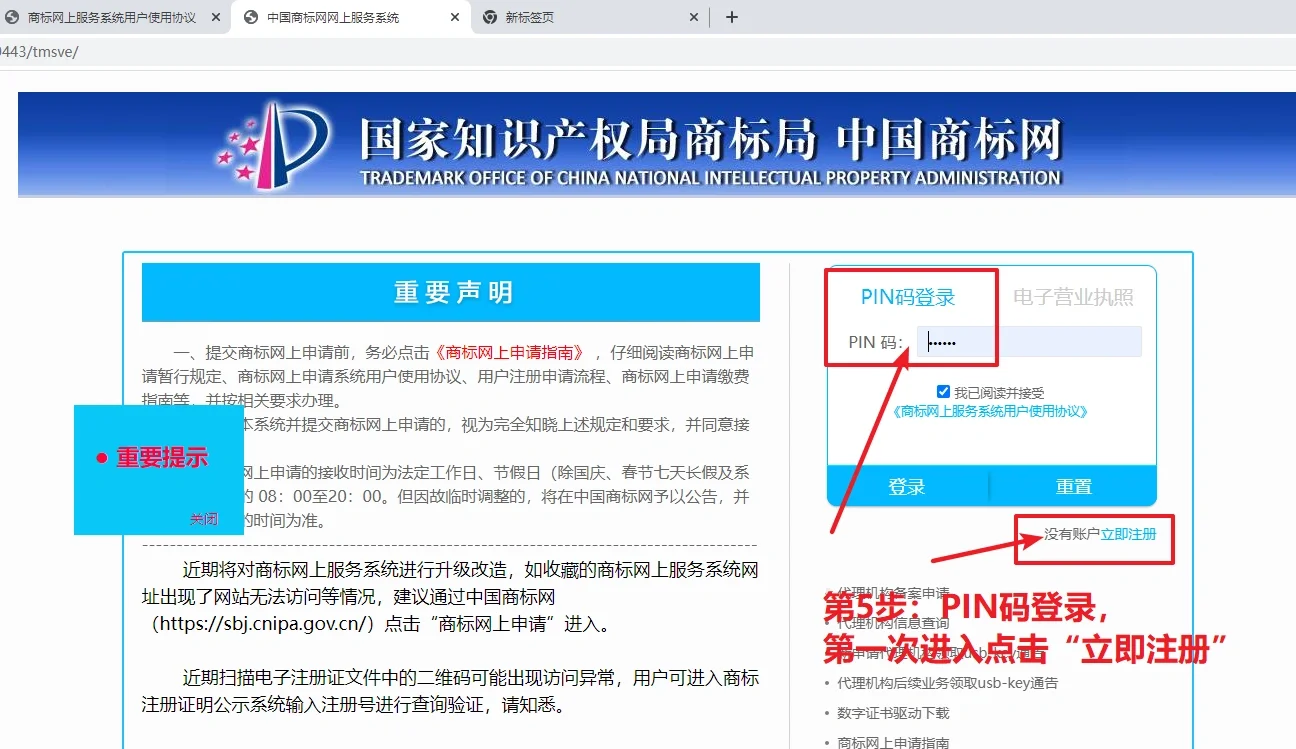Screen dimensions: 1296x749
Task: Select the PIN码登录 login tab
Action: [x=908, y=297]
